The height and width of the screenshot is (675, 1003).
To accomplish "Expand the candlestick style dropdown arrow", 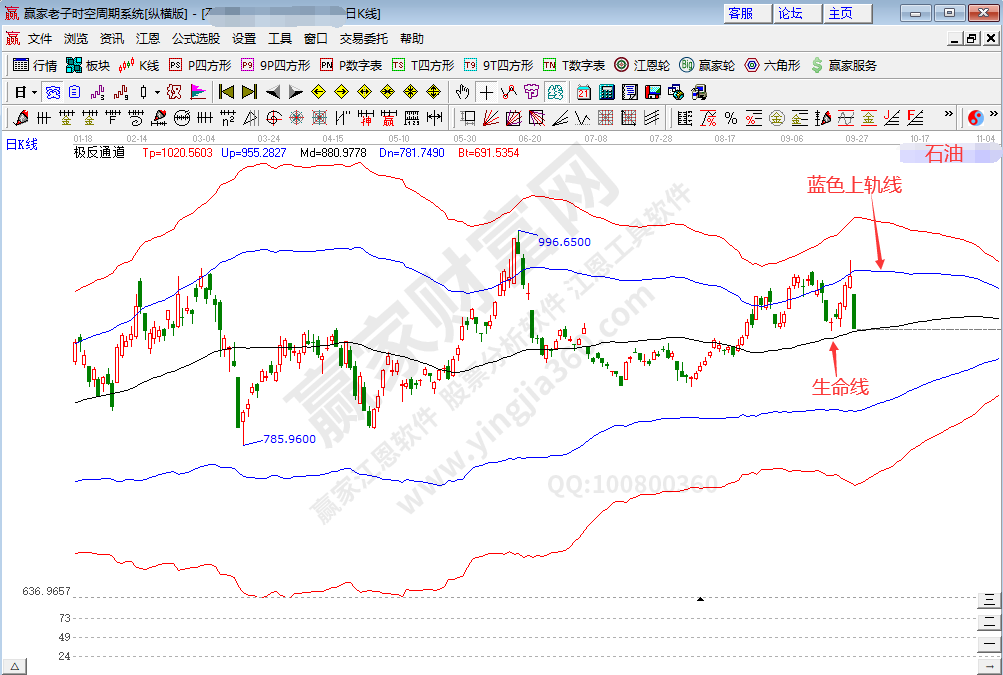I will pos(157,92).
